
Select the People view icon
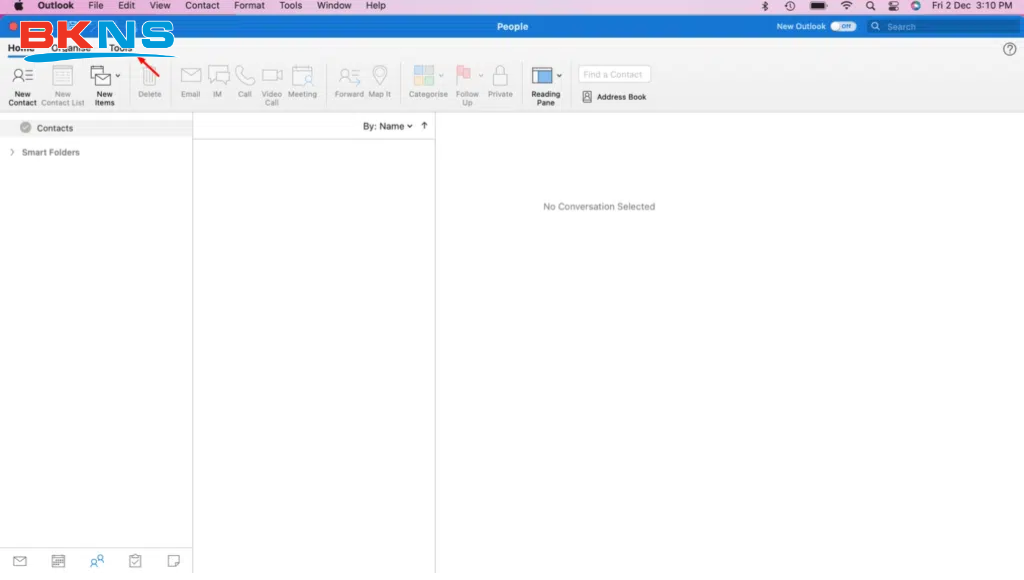click(x=97, y=561)
